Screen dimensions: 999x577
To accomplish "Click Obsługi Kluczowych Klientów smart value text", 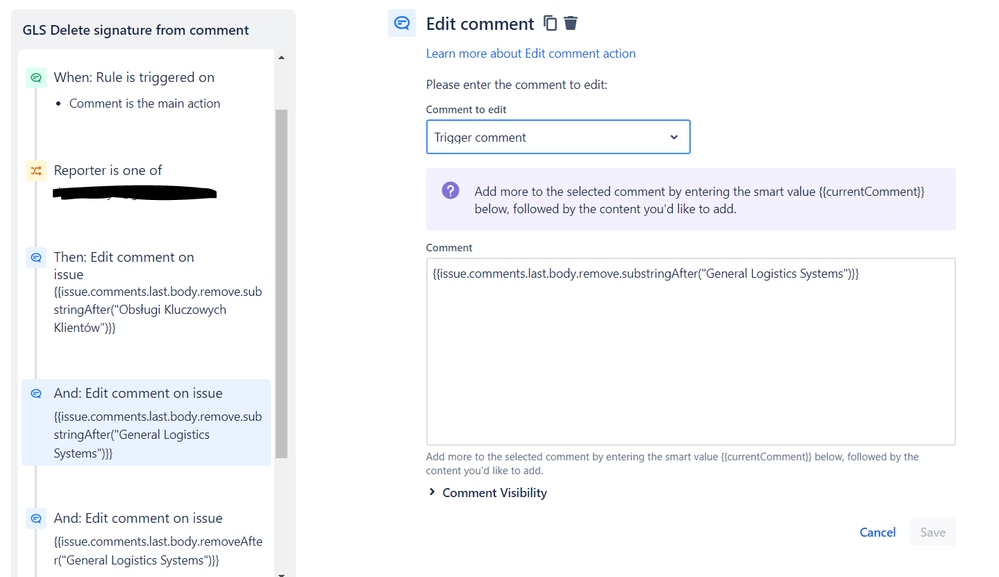I will [158, 310].
